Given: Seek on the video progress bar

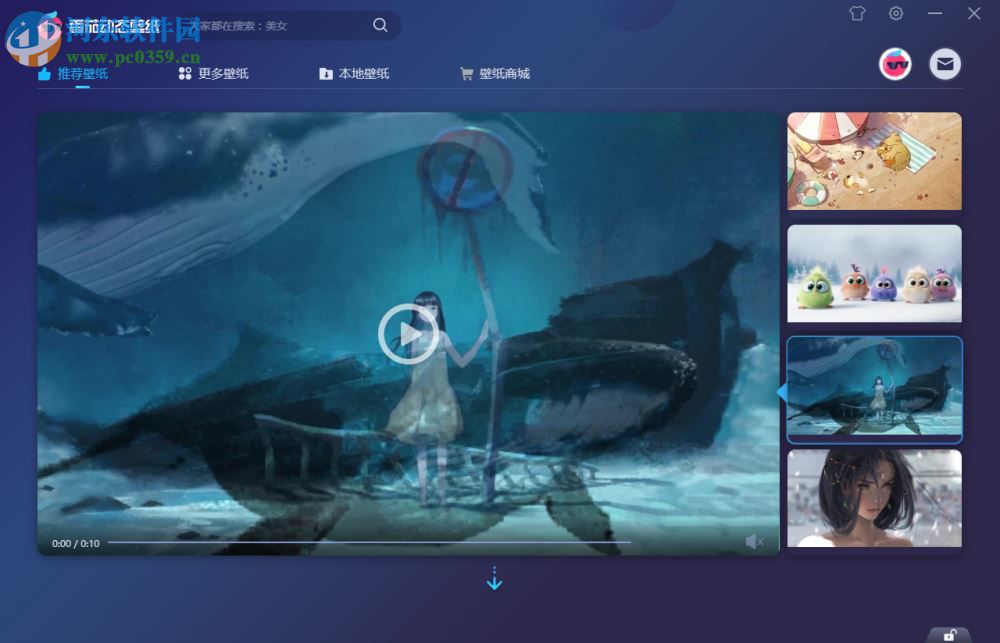Looking at the screenshot, I should click(x=370, y=542).
